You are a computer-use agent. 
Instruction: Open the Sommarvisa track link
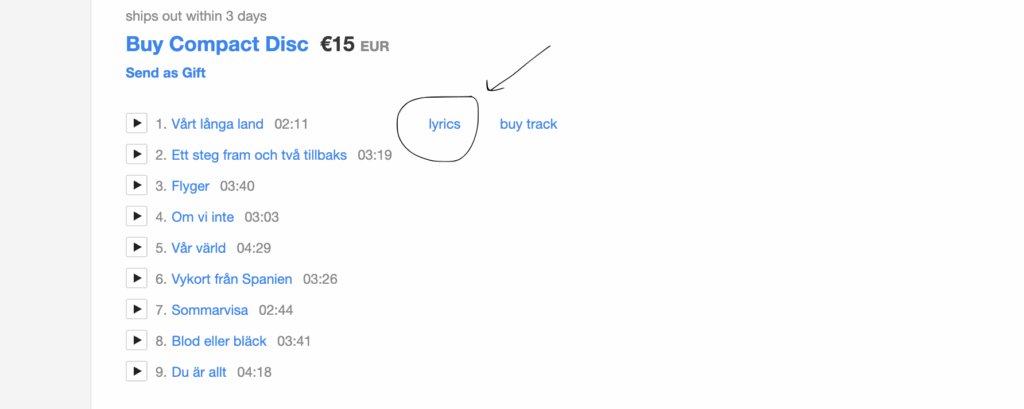210,310
